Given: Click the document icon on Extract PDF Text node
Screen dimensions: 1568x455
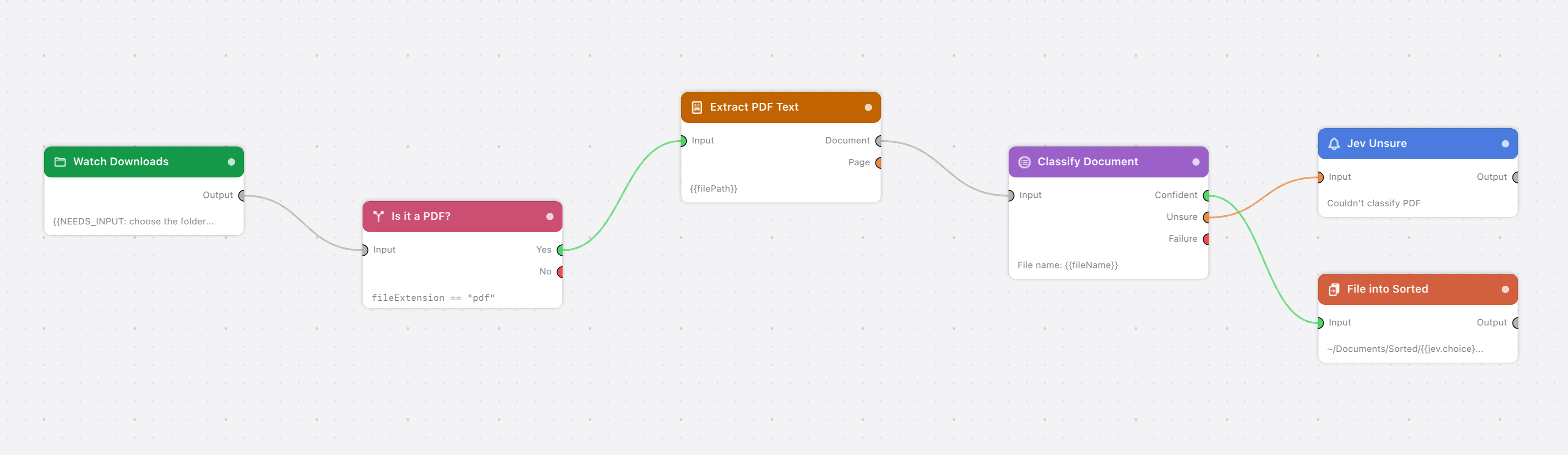Looking at the screenshot, I should pos(697,107).
